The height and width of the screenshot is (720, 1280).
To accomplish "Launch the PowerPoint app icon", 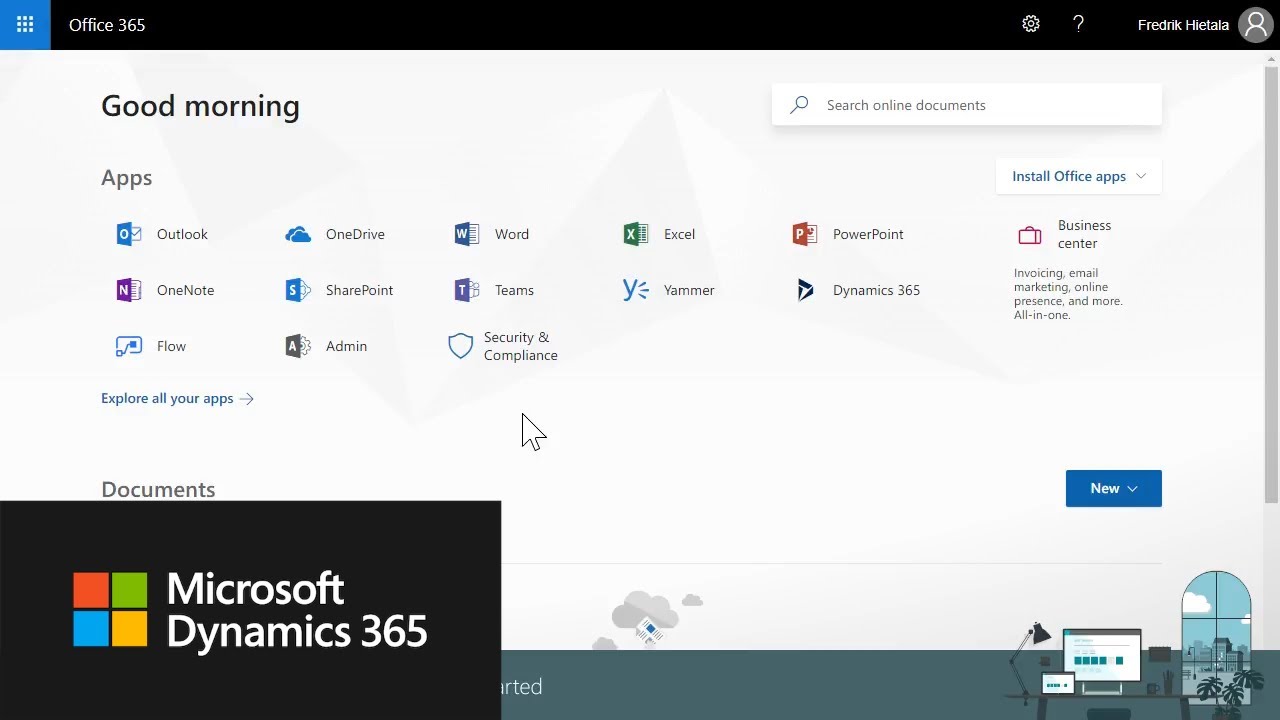I will click(804, 234).
